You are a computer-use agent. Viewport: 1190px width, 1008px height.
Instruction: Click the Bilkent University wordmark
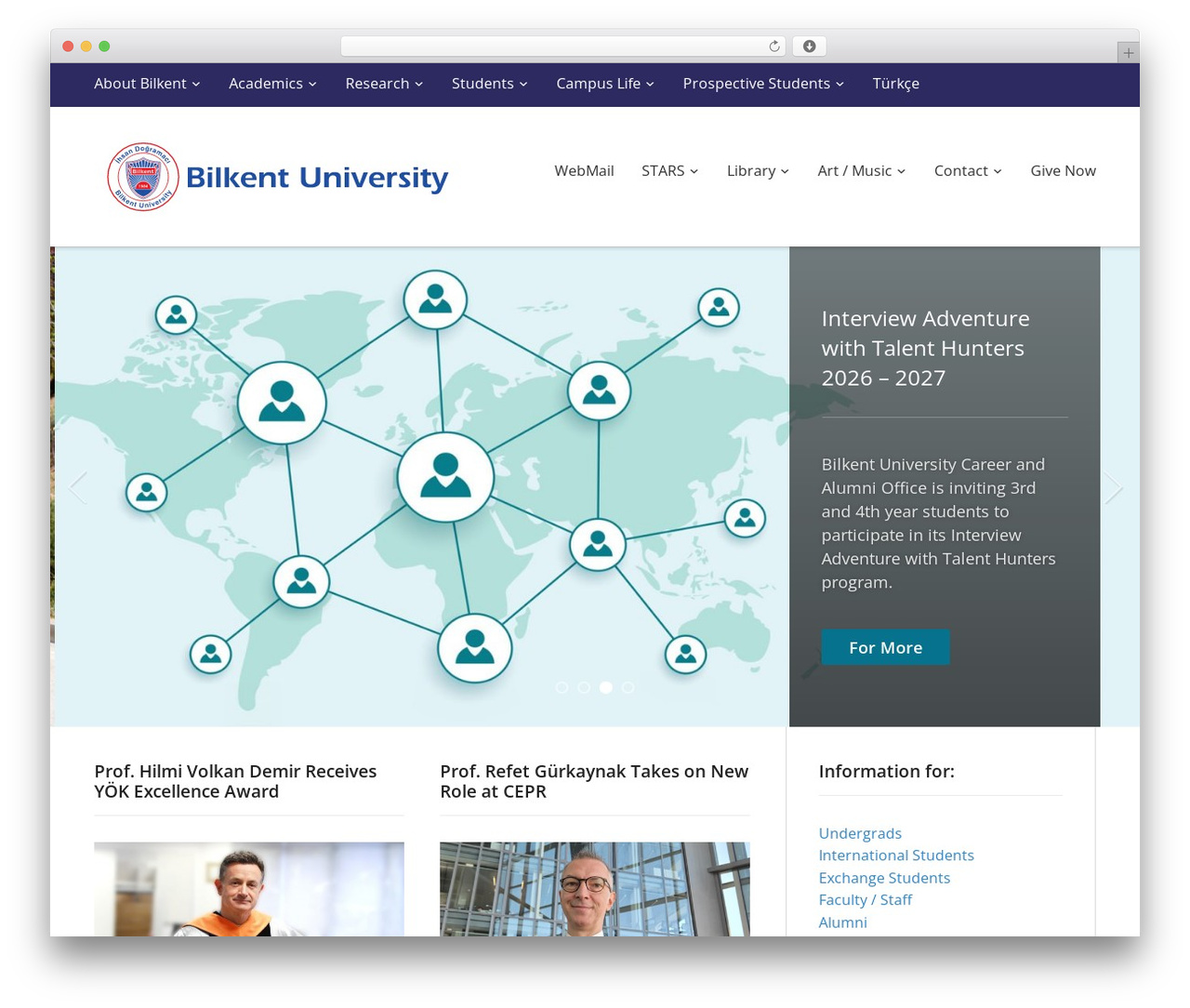(317, 177)
